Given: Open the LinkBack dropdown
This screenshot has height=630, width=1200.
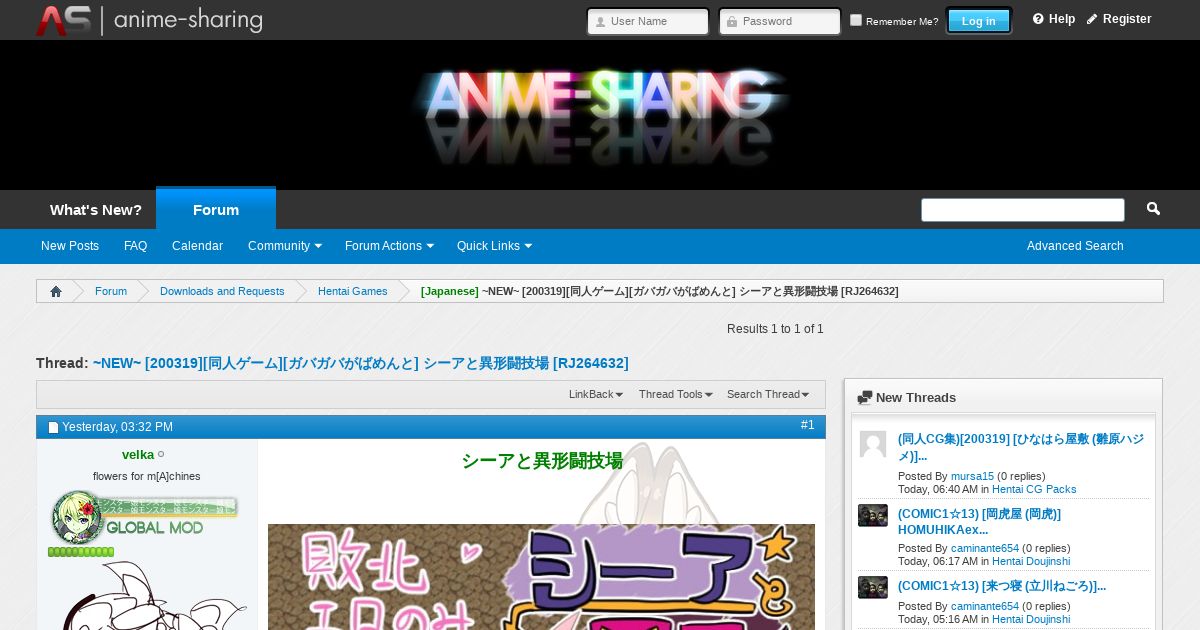Looking at the screenshot, I should point(596,394).
